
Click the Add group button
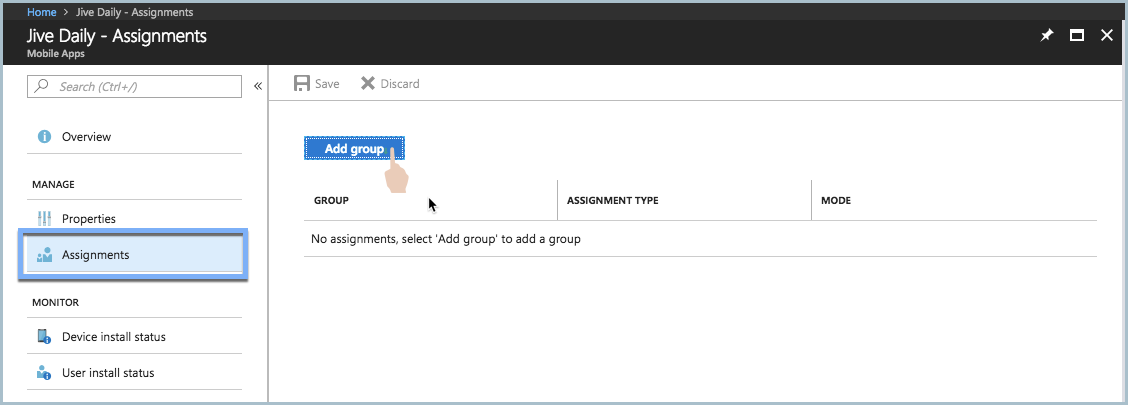(x=354, y=148)
